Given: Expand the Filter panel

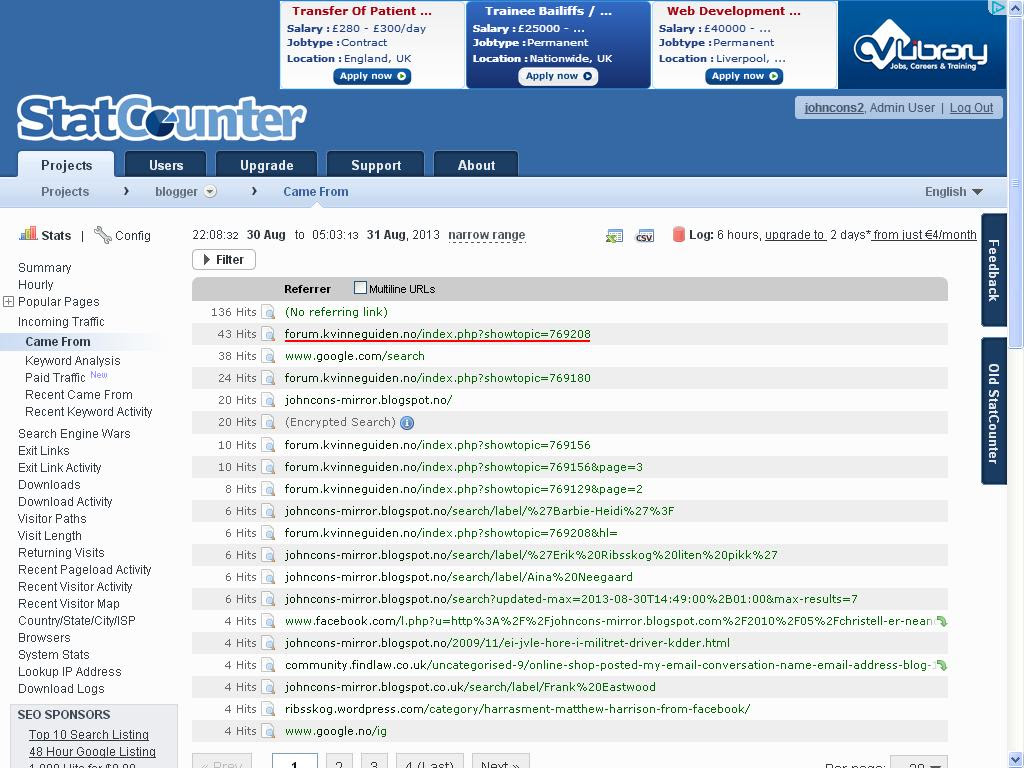Looking at the screenshot, I should tap(223, 260).
